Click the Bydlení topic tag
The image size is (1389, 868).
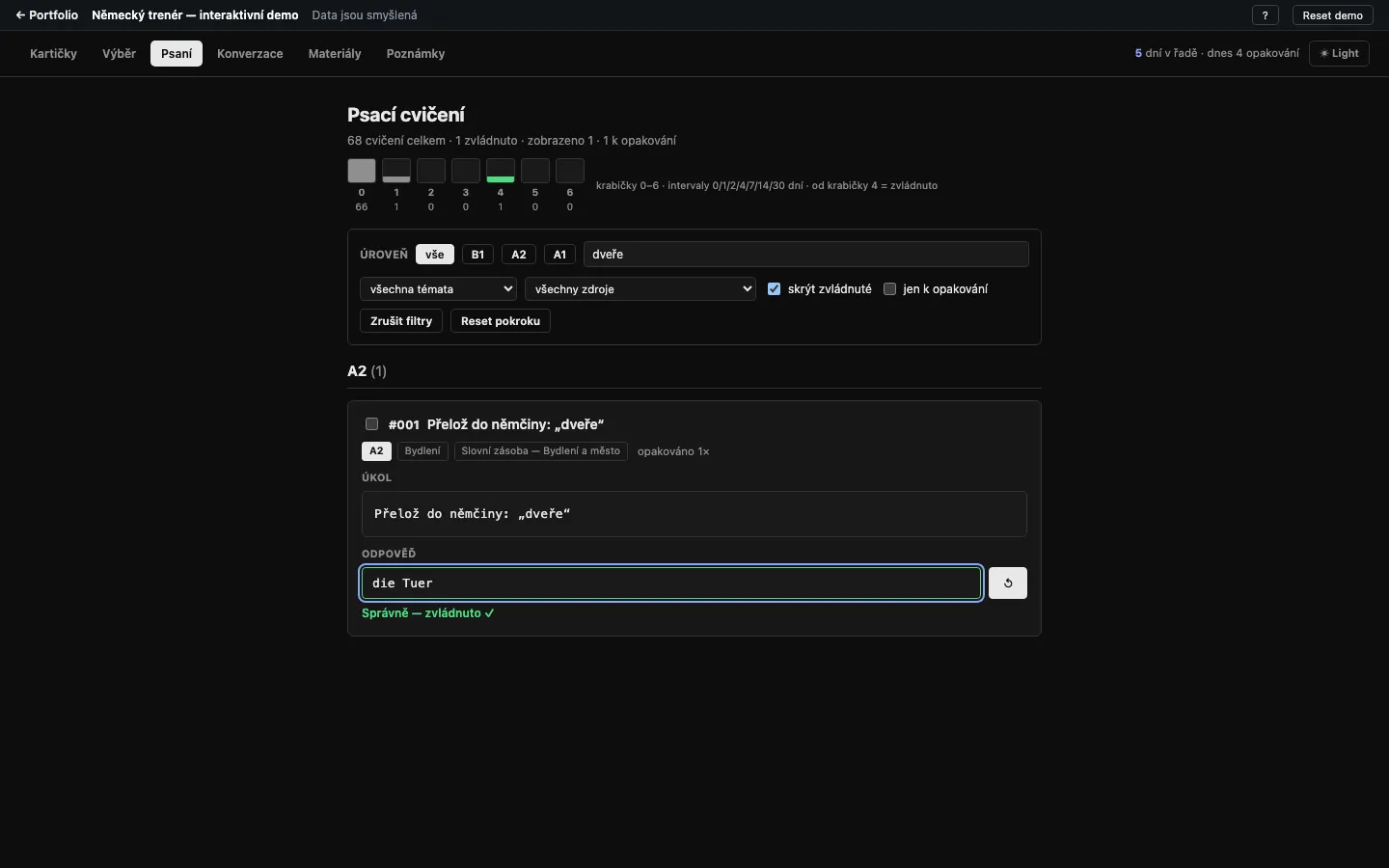pyautogui.click(x=422, y=451)
